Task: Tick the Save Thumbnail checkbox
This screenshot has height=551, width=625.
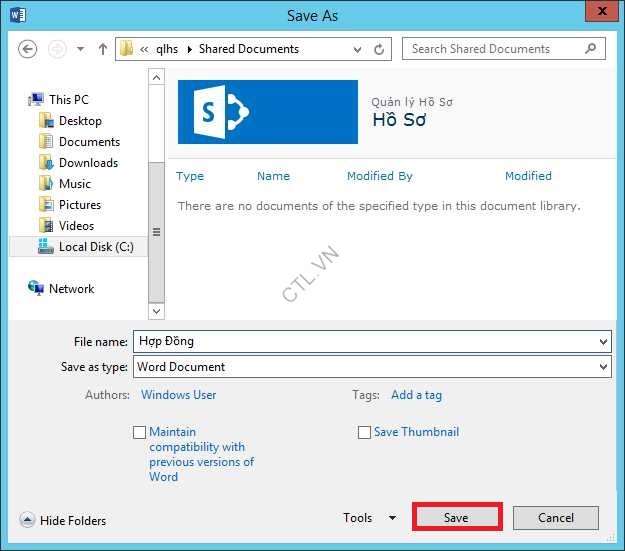Action: tap(364, 432)
